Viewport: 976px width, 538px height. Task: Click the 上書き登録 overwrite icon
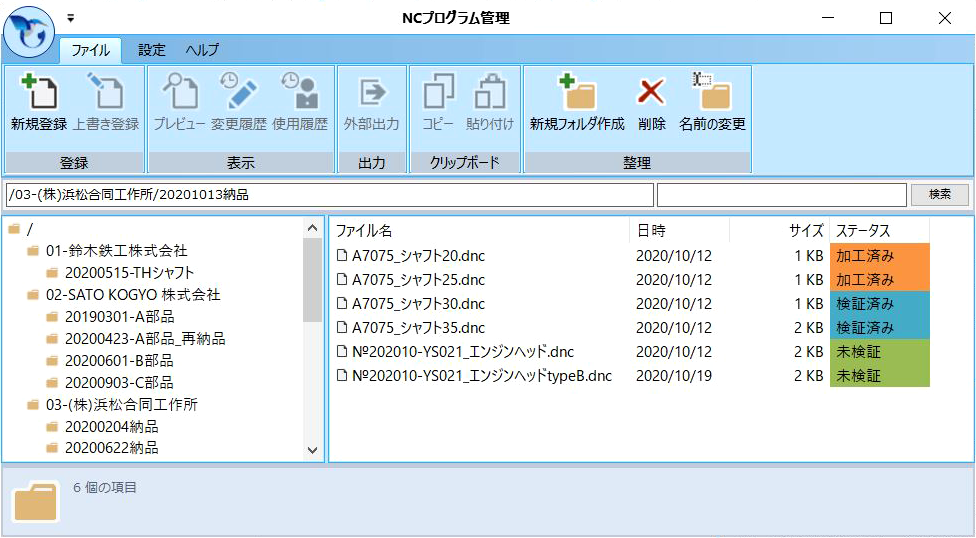coord(106,103)
